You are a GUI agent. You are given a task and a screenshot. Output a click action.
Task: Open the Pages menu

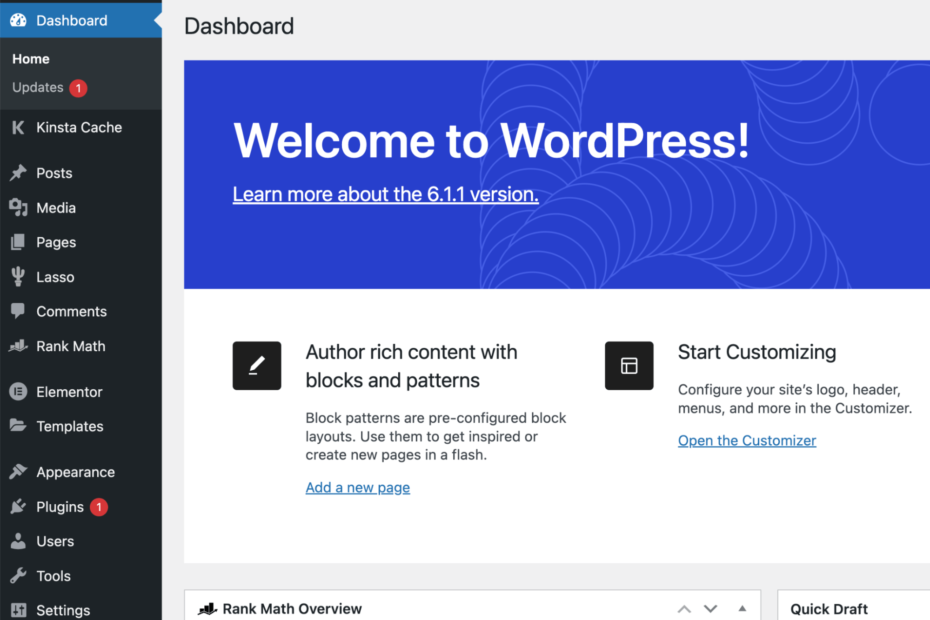[x=81, y=242]
